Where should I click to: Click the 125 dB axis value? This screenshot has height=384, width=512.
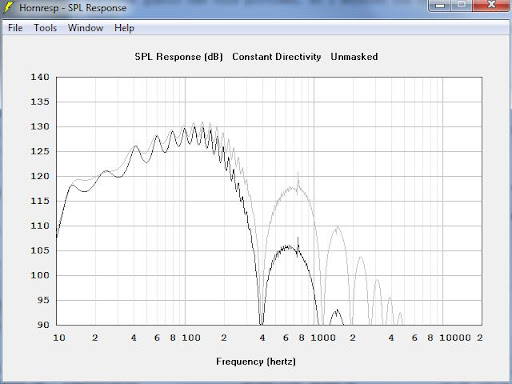click(x=40, y=151)
